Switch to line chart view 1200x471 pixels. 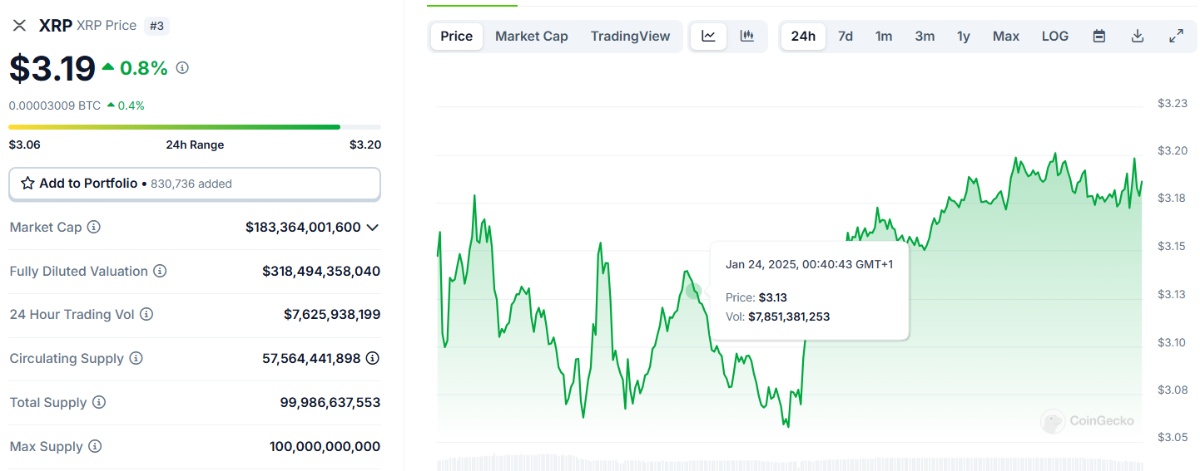709,36
